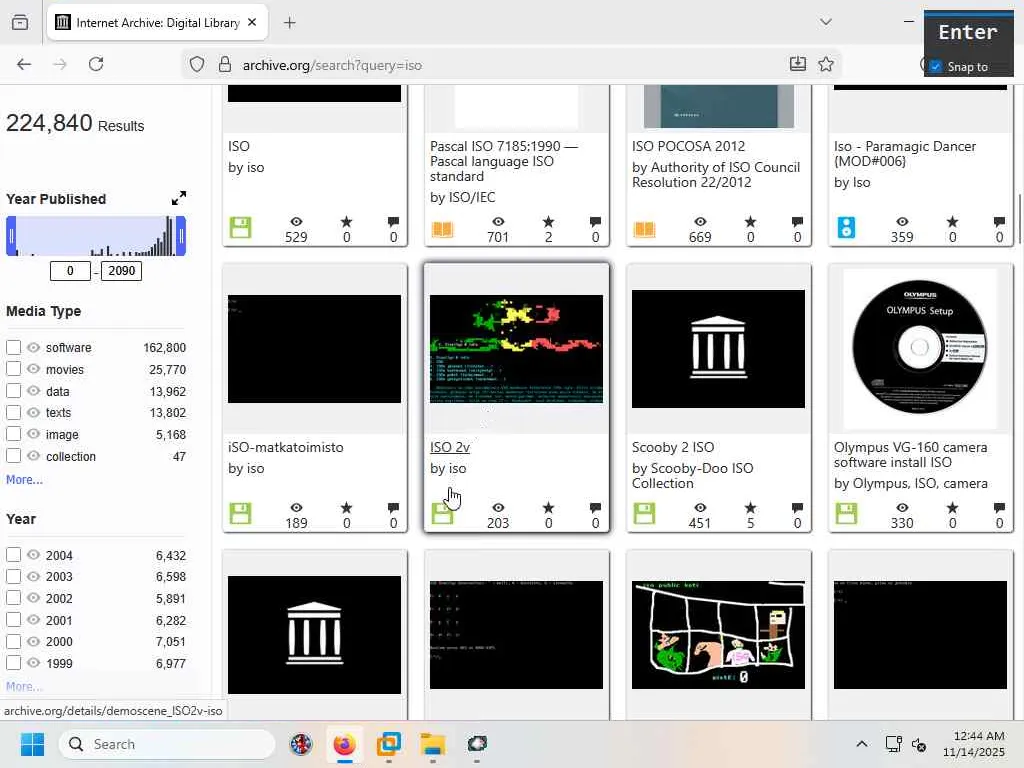
Task: Click the hand-drawn cartoon game thumbnail
Action: point(718,635)
